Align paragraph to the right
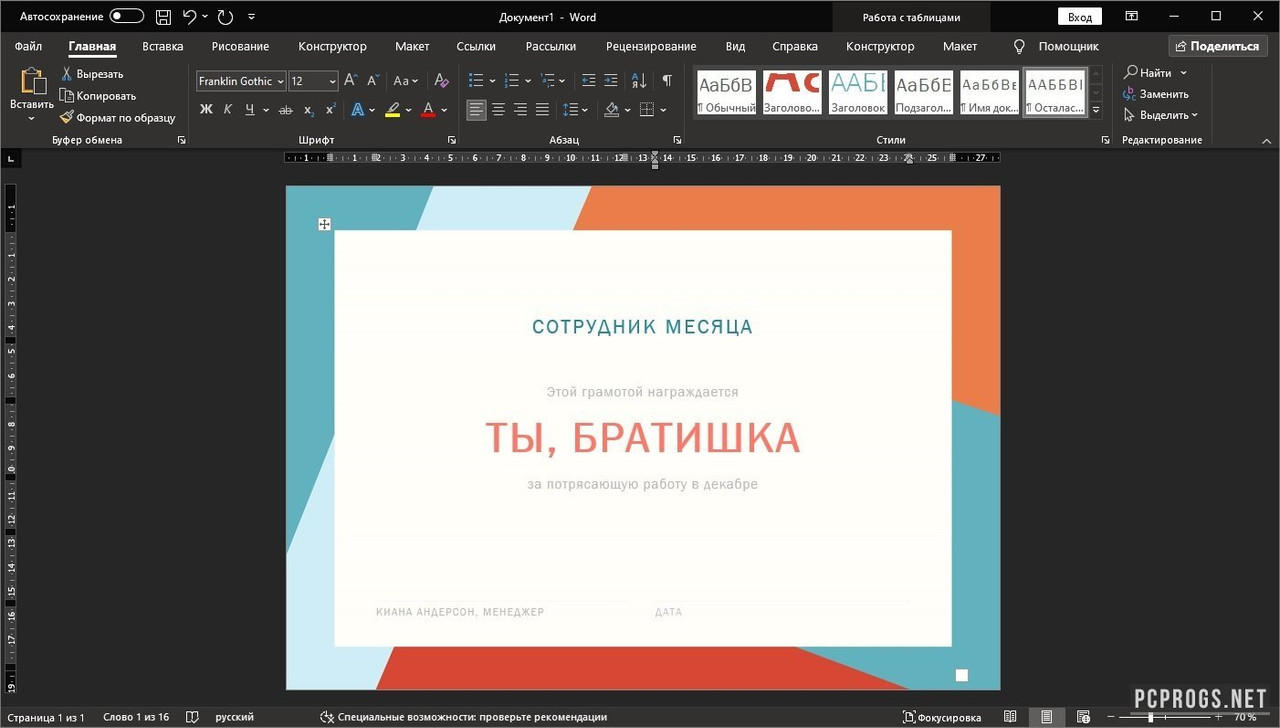This screenshot has width=1280, height=728. [520, 110]
